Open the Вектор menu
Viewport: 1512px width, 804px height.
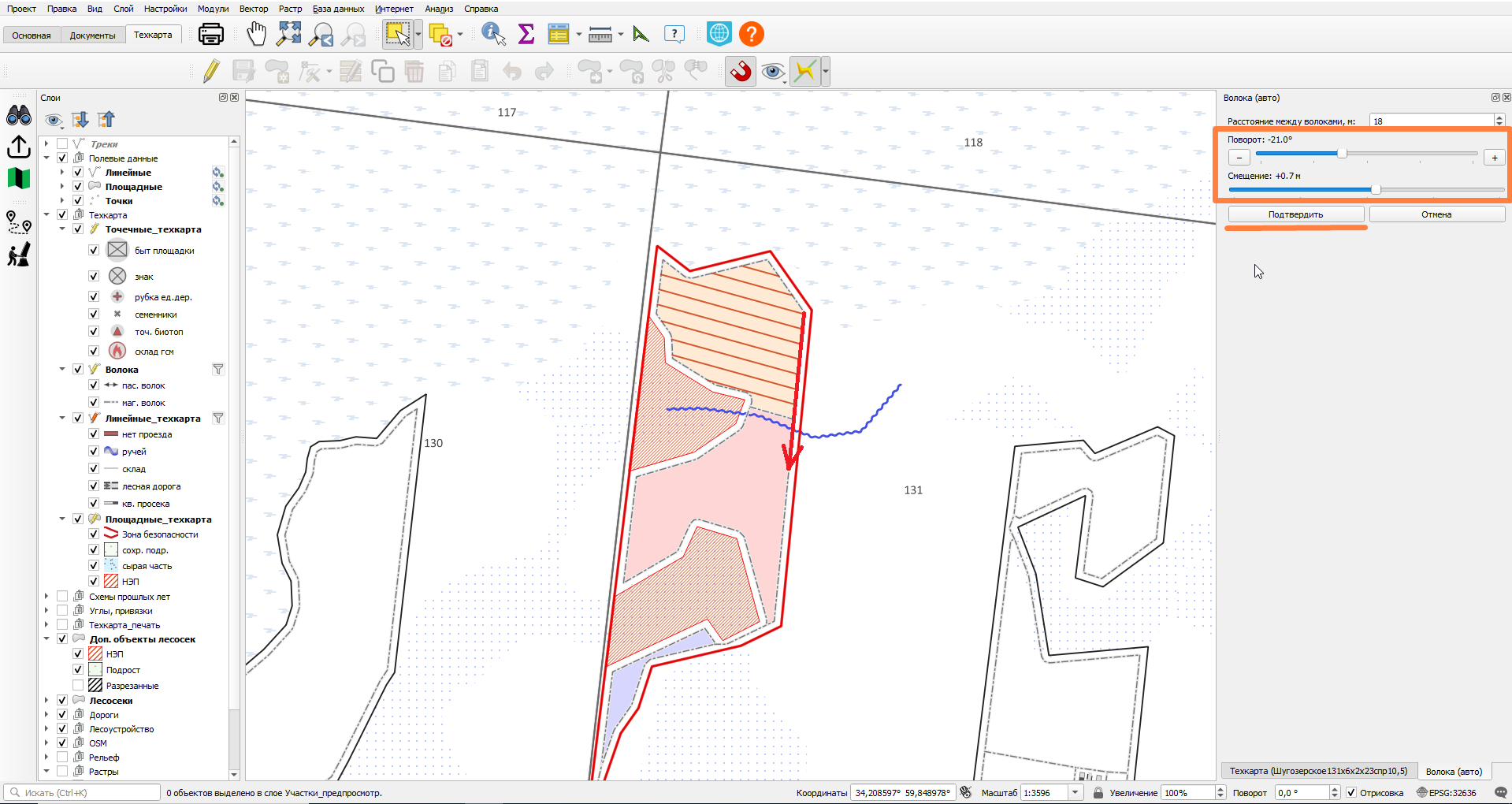(x=254, y=9)
